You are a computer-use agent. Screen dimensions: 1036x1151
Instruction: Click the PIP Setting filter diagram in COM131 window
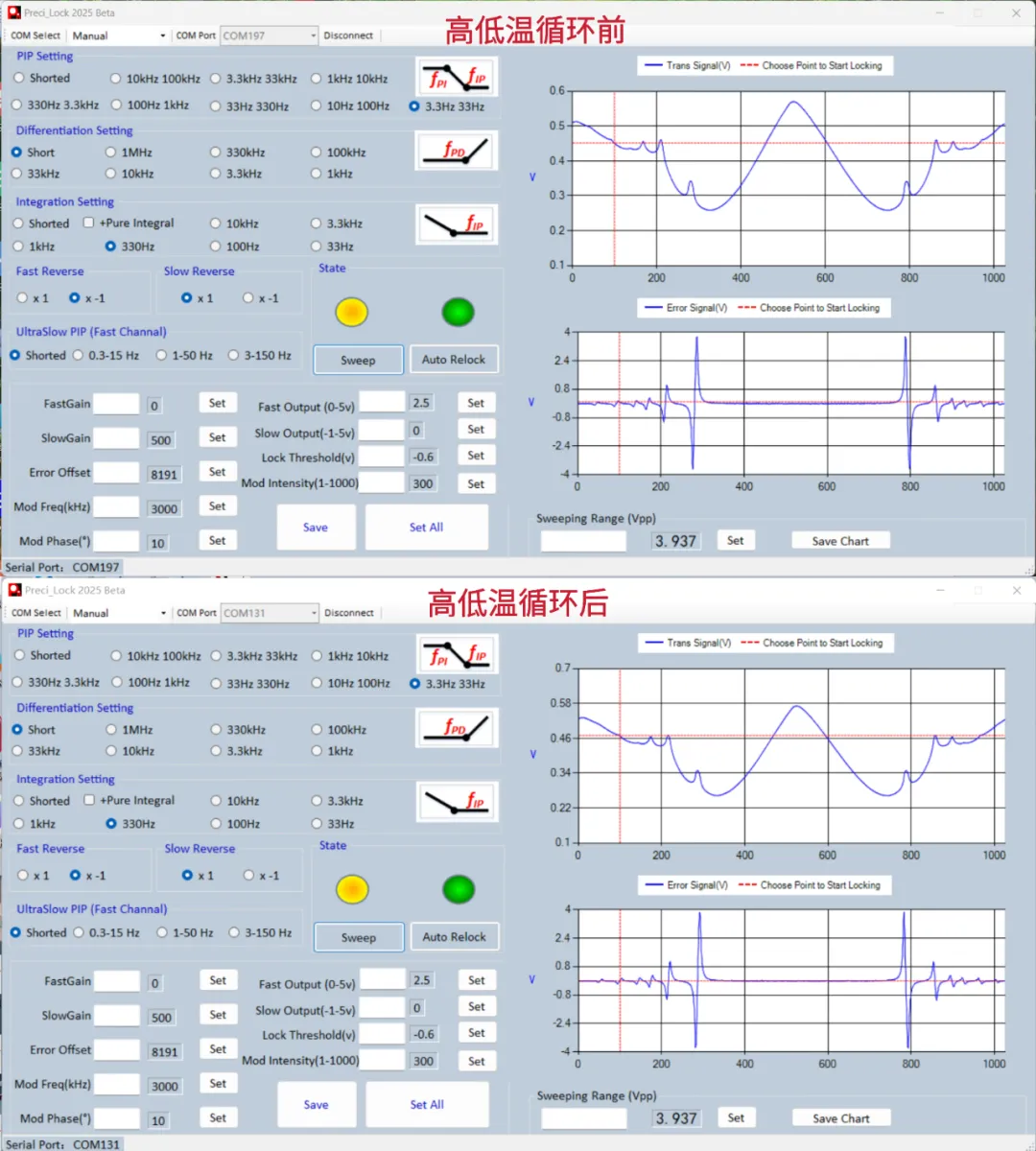pos(458,654)
